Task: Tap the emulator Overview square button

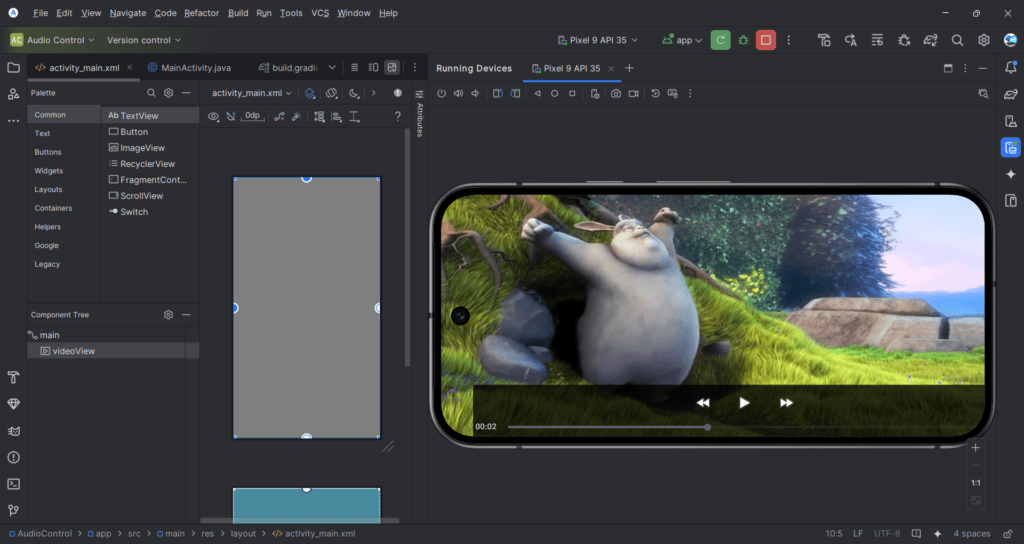Action: (572, 93)
